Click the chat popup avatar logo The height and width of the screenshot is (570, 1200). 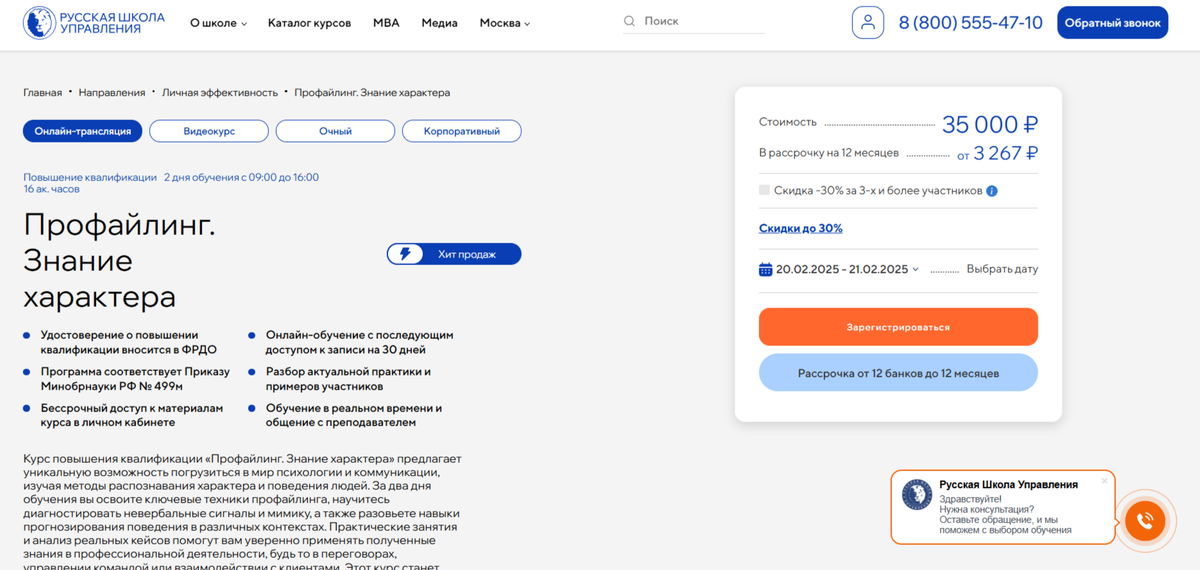[x=917, y=495]
